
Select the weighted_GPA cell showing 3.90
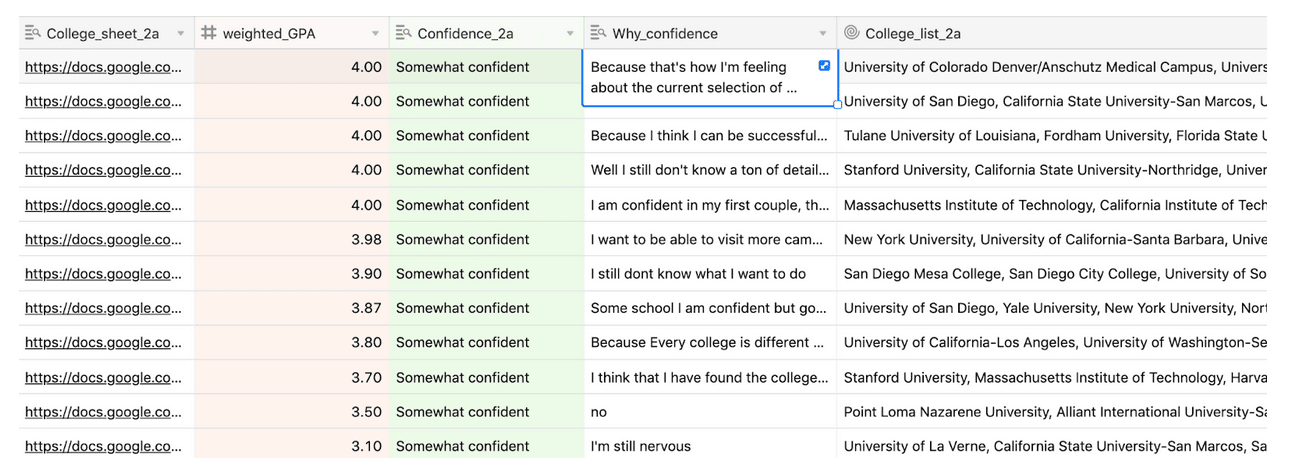pos(292,274)
